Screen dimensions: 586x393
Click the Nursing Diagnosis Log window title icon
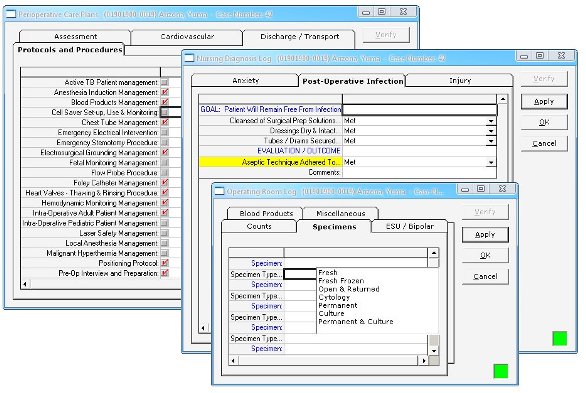[189, 58]
